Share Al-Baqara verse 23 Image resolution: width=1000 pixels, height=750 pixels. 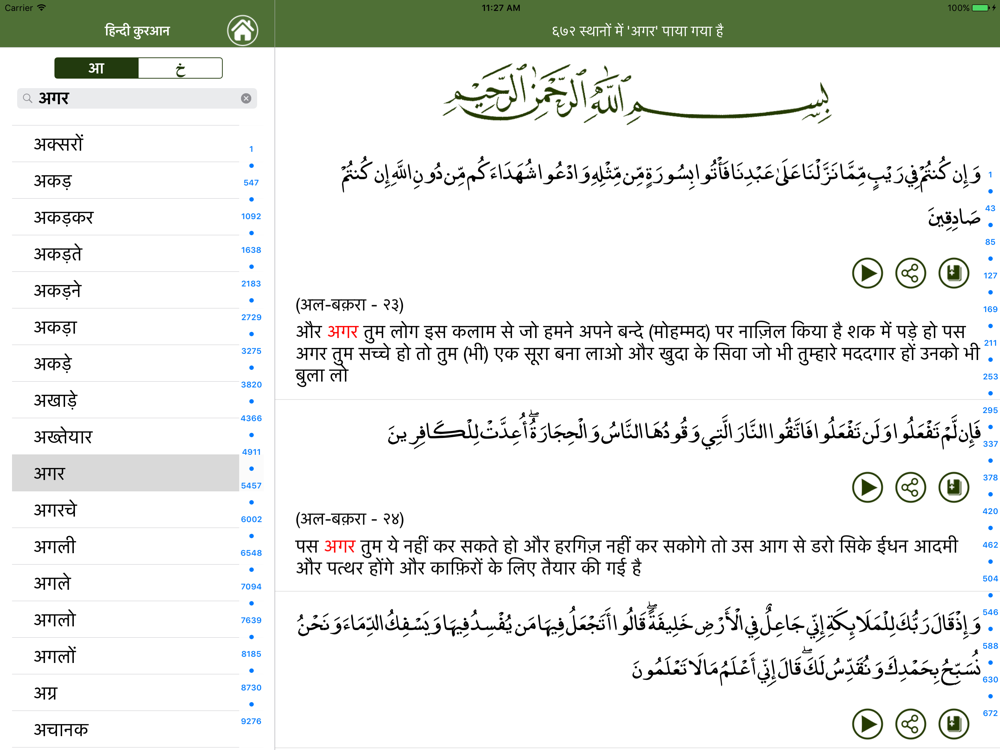[910, 273]
